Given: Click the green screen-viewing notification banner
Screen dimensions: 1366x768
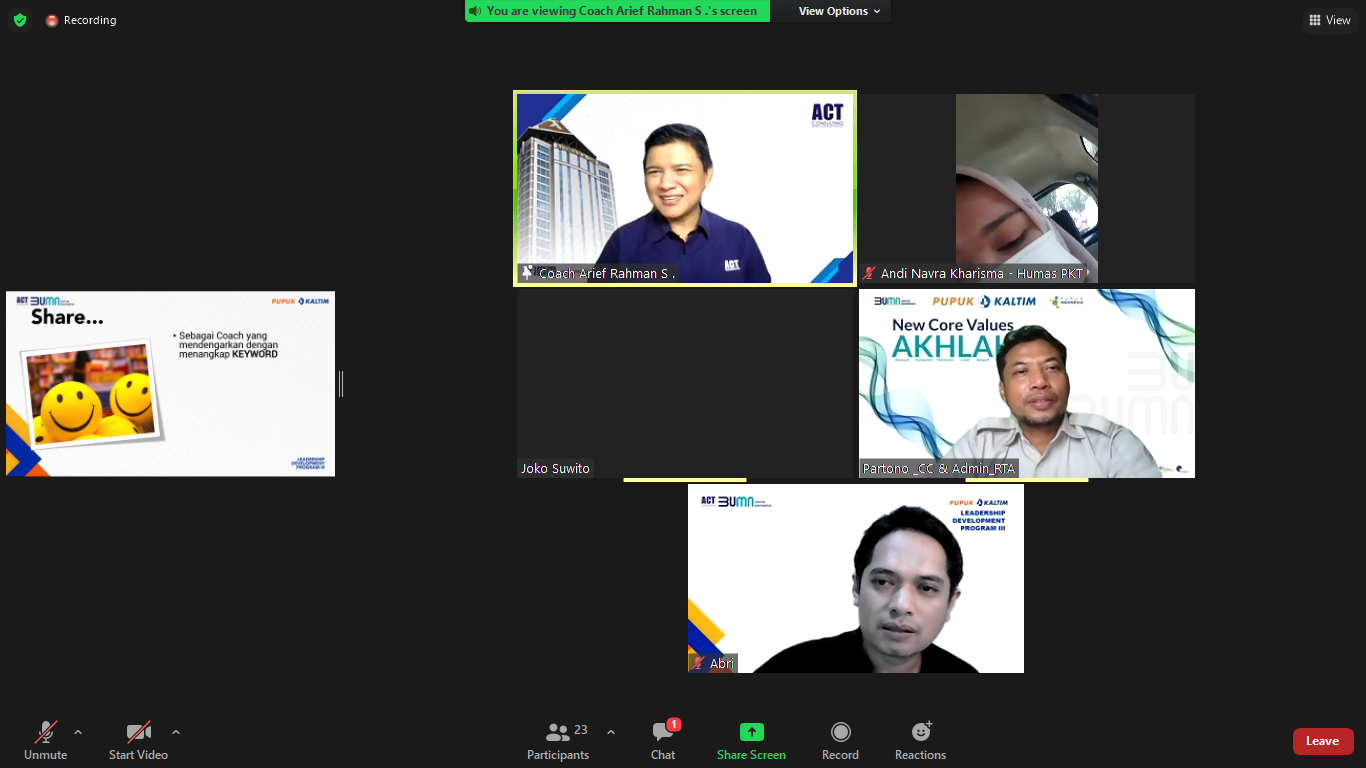Looking at the screenshot, I should pos(617,11).
